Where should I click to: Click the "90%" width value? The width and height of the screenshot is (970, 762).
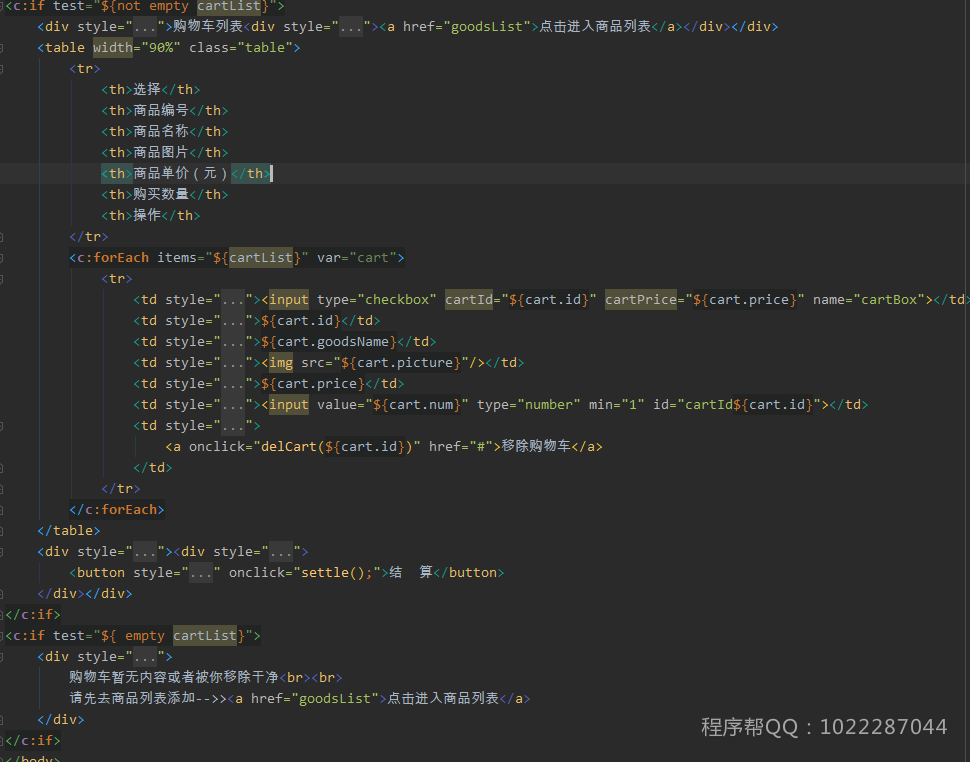(x=161, y=48)
